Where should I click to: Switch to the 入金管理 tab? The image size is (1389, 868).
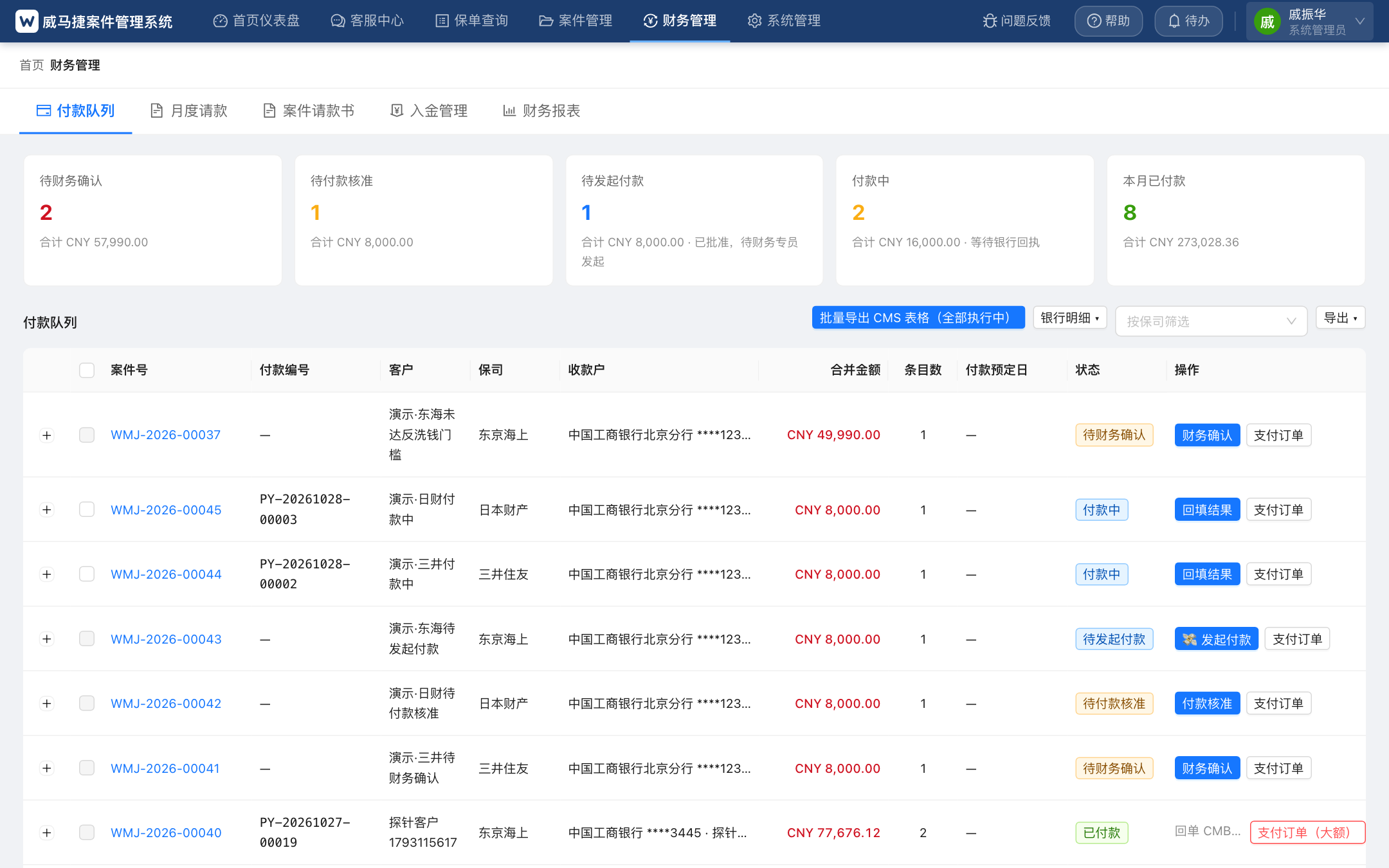[x=429, y=111]
